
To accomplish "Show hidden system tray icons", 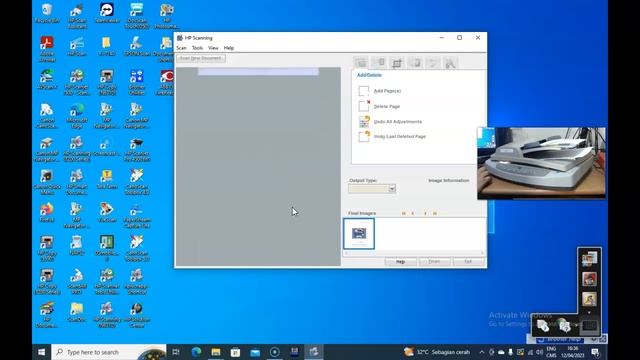I will pos(482,352).
